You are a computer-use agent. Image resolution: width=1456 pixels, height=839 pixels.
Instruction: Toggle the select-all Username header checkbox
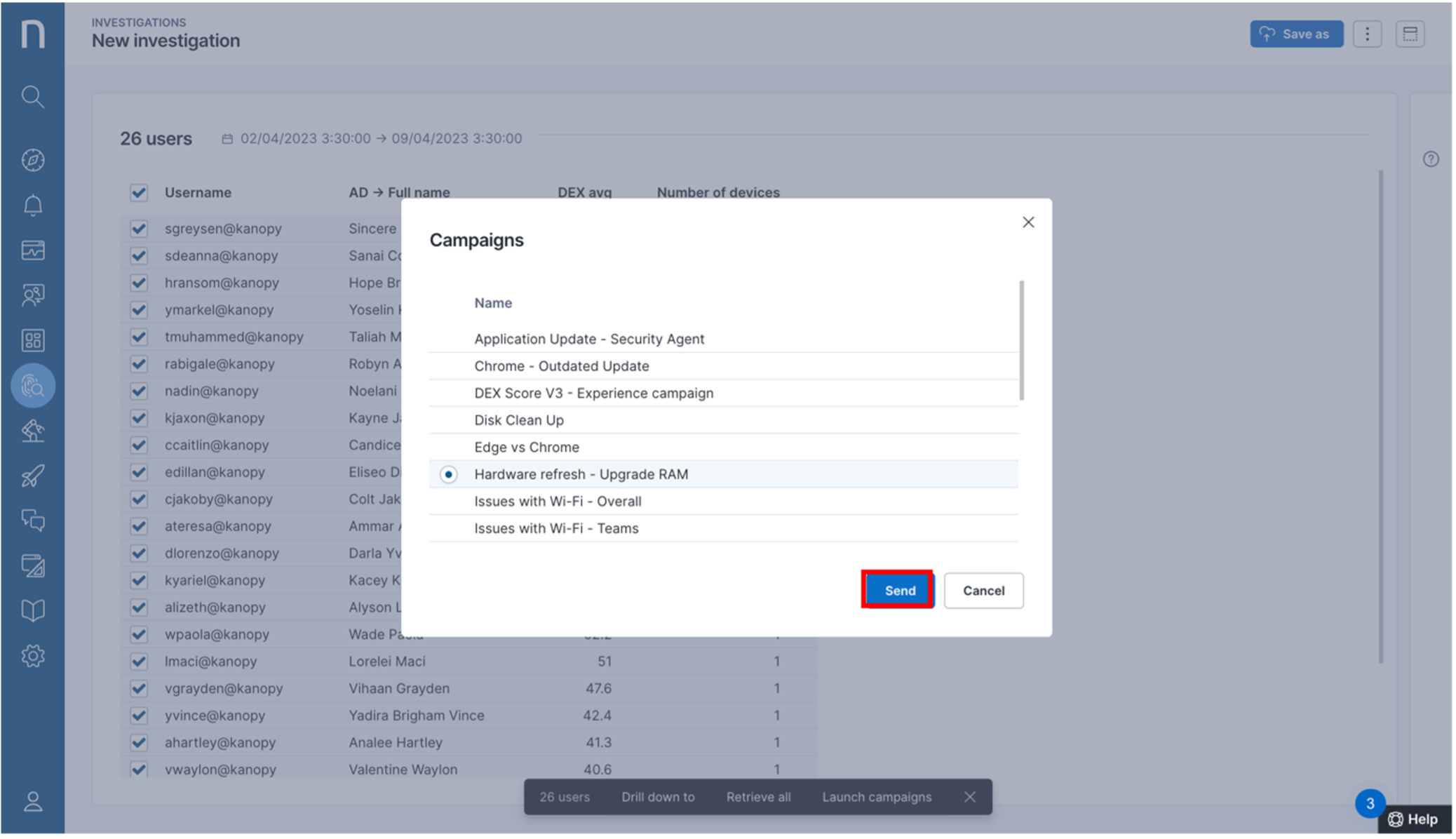click(x=139, y=193)
